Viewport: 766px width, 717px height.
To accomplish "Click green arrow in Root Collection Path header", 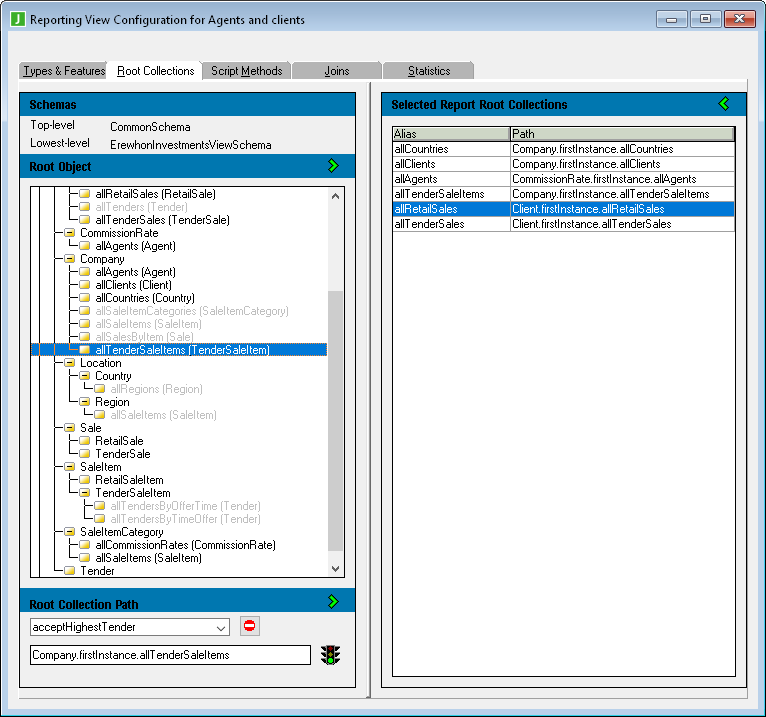I will pos(333,602).
